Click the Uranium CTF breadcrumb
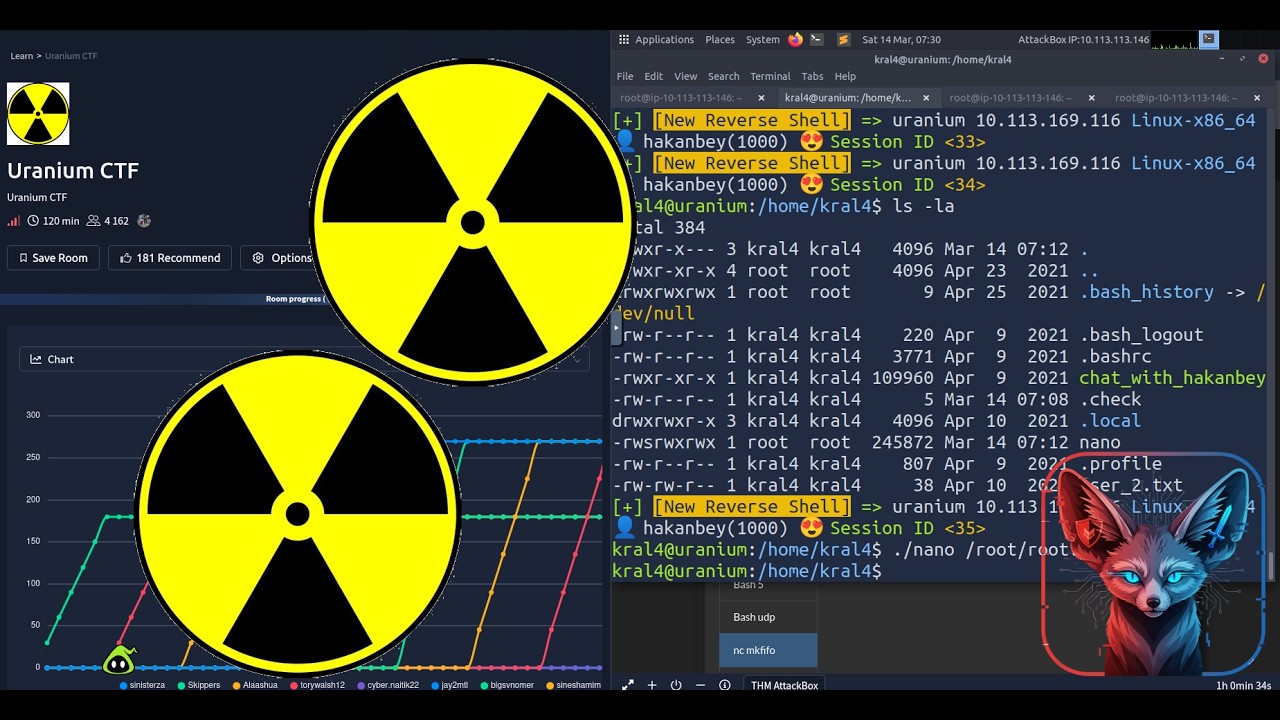1280x720 pixels. click(71, 56)
